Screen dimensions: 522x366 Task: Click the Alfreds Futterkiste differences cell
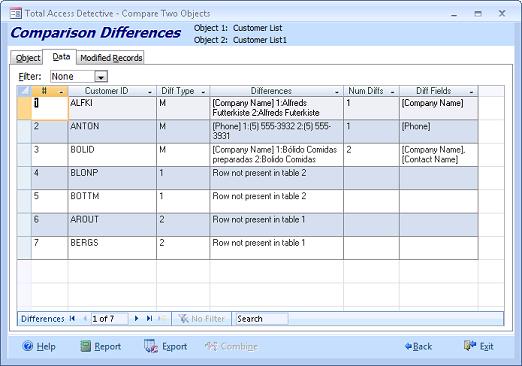click(x=276, y=108)
